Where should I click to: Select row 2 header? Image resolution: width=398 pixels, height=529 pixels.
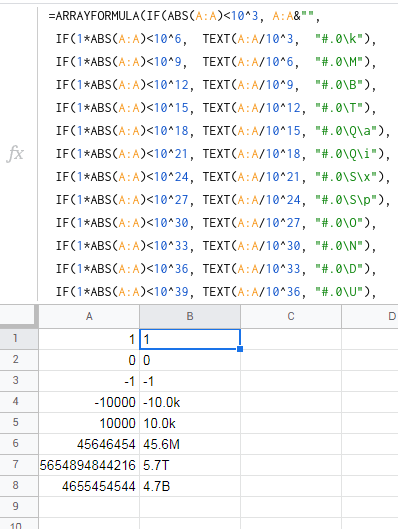coord(16,360)
